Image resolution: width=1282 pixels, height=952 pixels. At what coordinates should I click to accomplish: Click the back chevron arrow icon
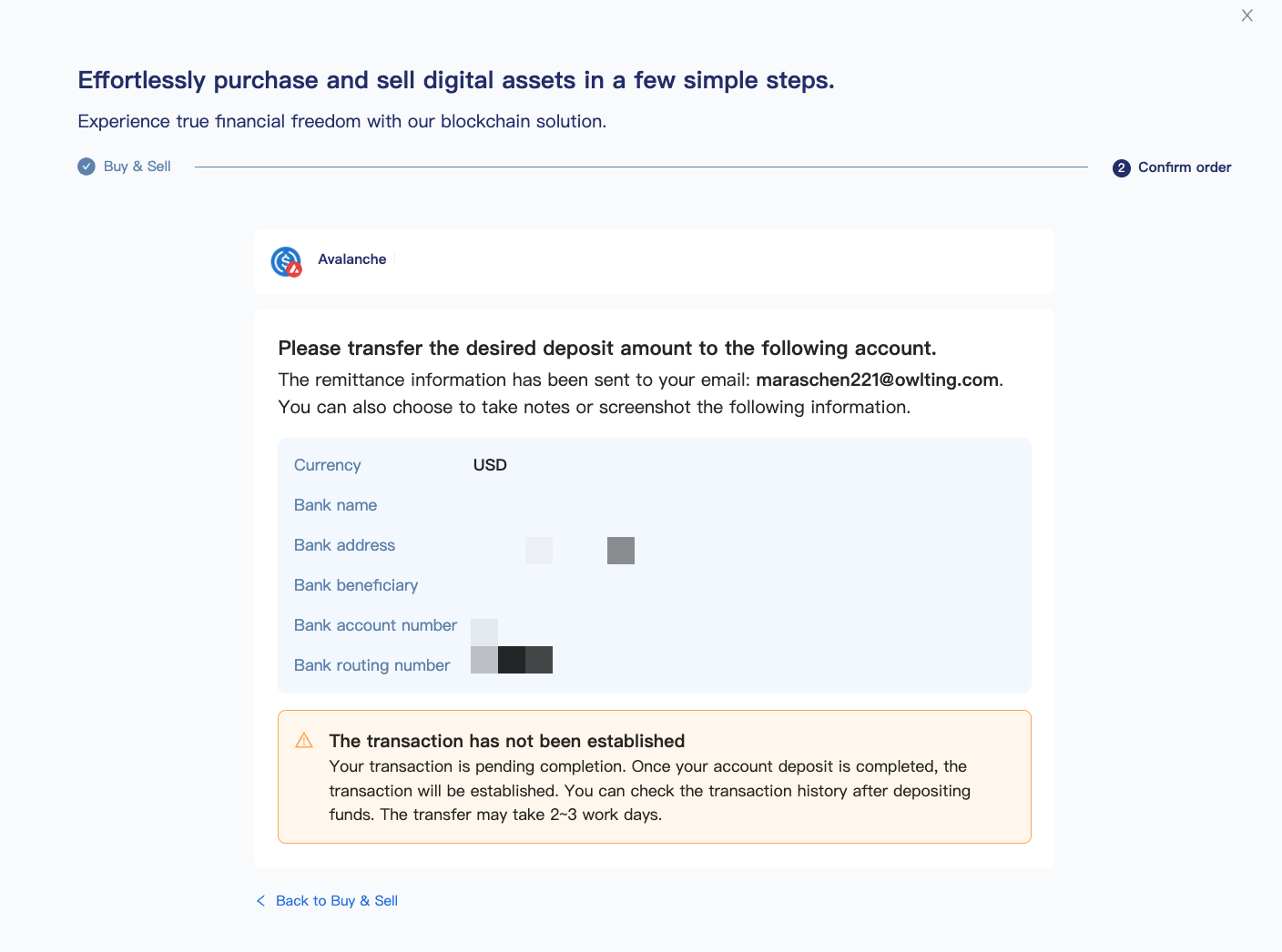261,901
